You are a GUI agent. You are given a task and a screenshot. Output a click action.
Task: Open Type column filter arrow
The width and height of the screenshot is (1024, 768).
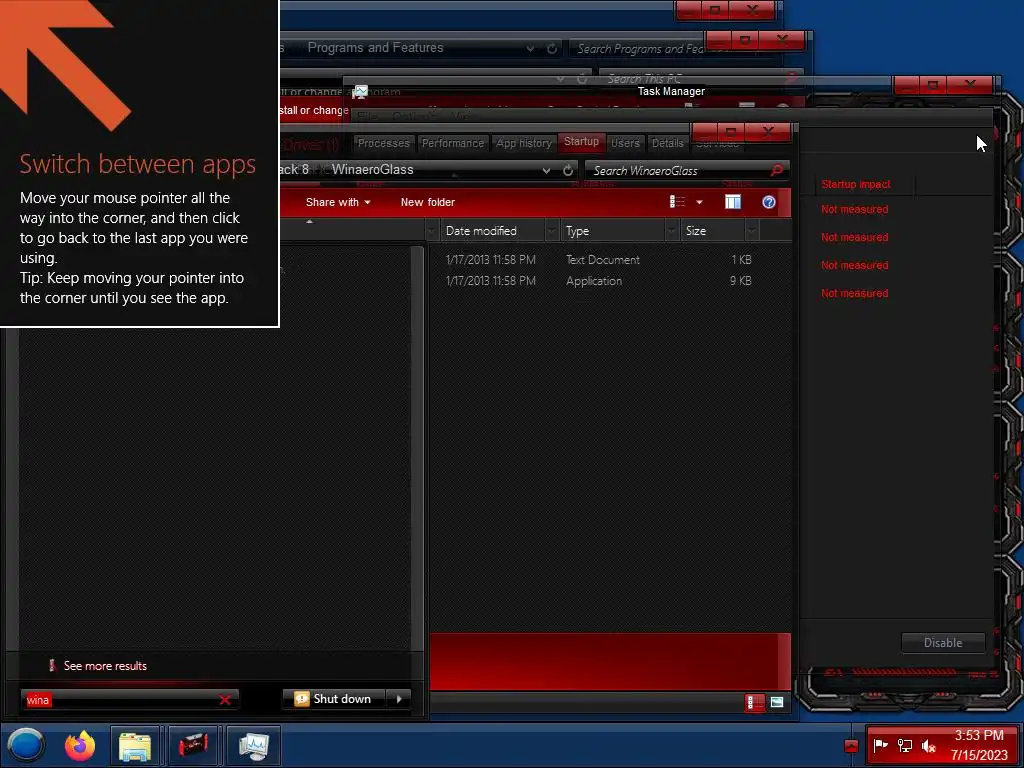671,231
